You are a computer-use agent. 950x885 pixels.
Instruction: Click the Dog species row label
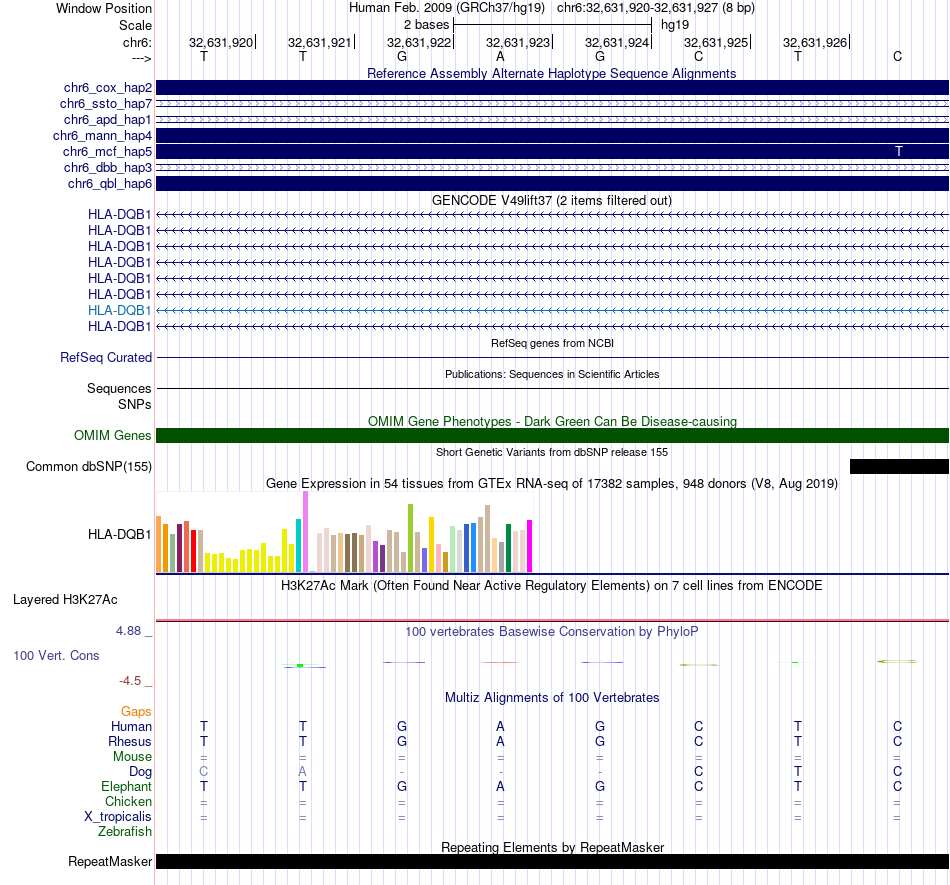(141, 772)
